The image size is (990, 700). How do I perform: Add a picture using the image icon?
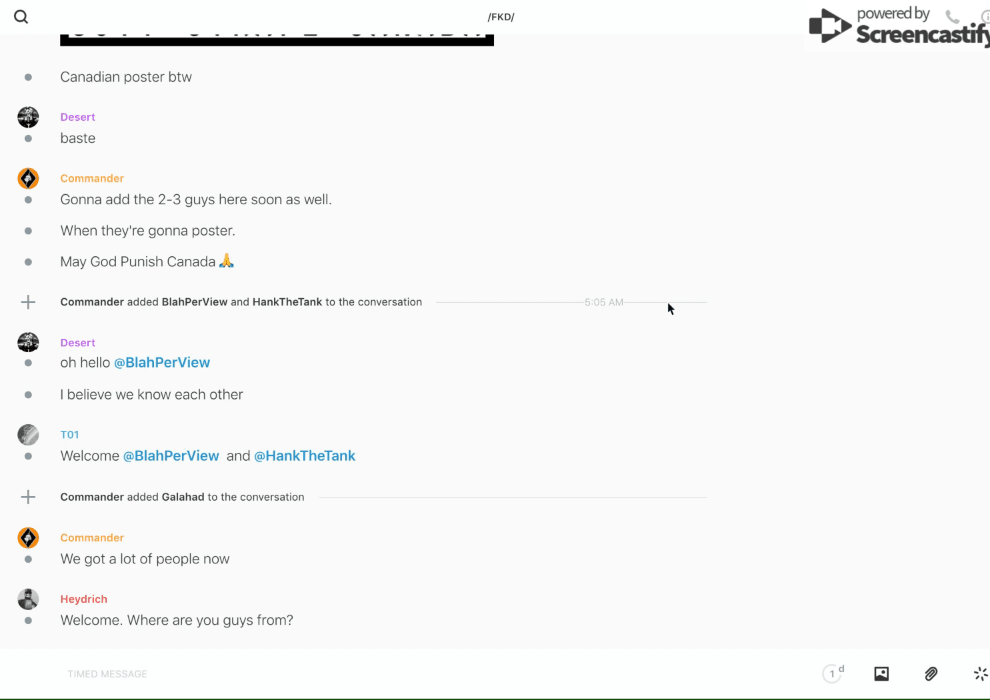pos(881,674)
